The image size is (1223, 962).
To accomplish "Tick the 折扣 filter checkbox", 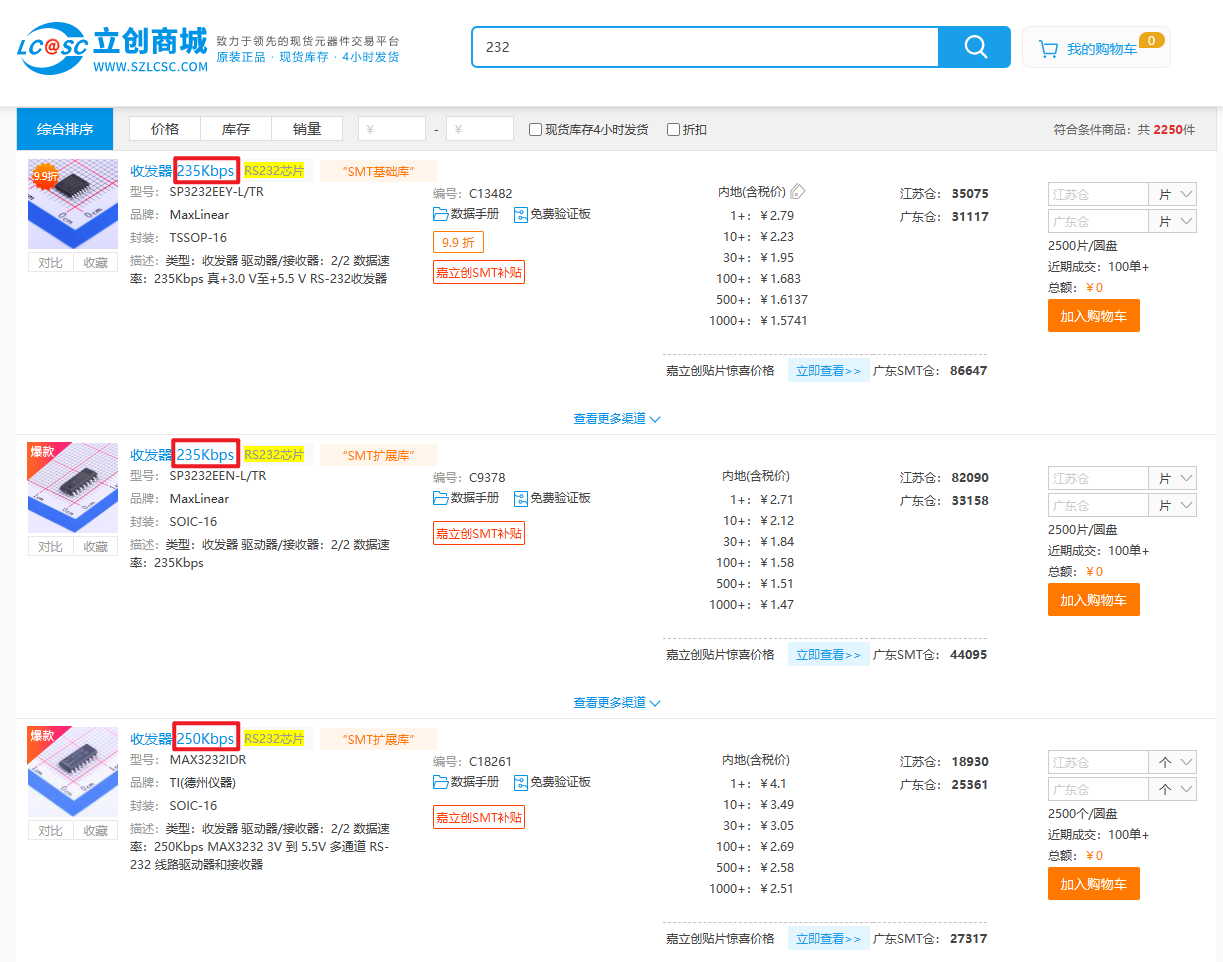I will (674, 129).
